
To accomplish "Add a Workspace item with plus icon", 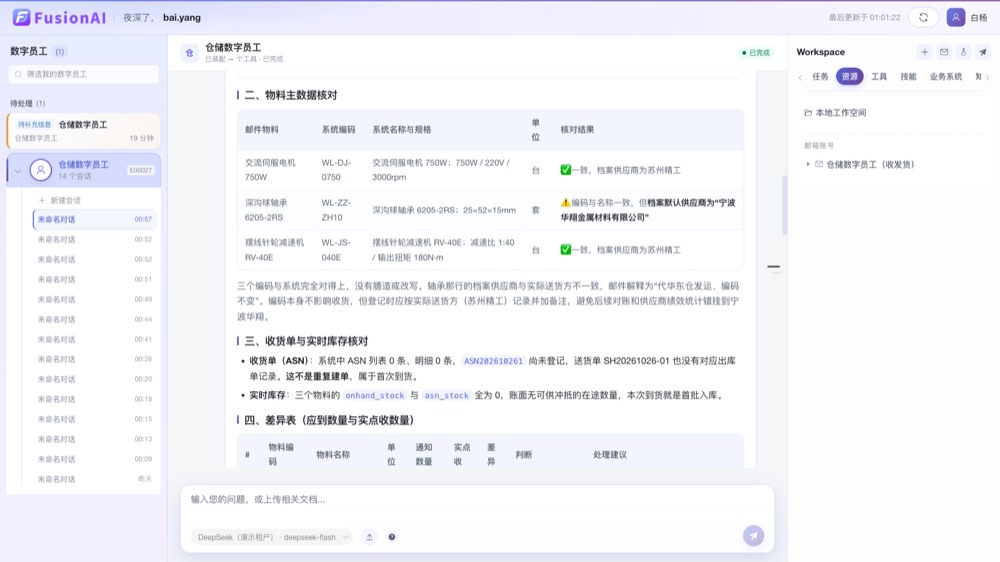I will 924,52.
